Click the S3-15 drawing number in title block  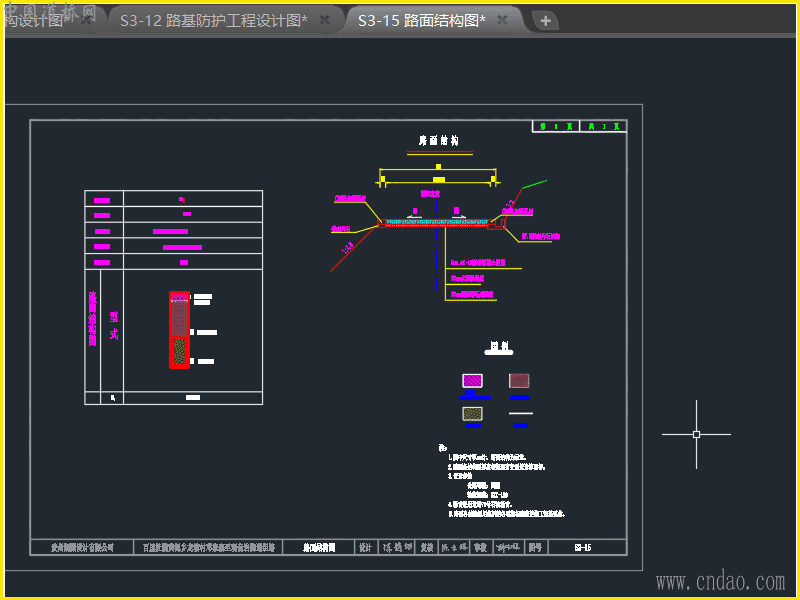(x=583, y=548)
